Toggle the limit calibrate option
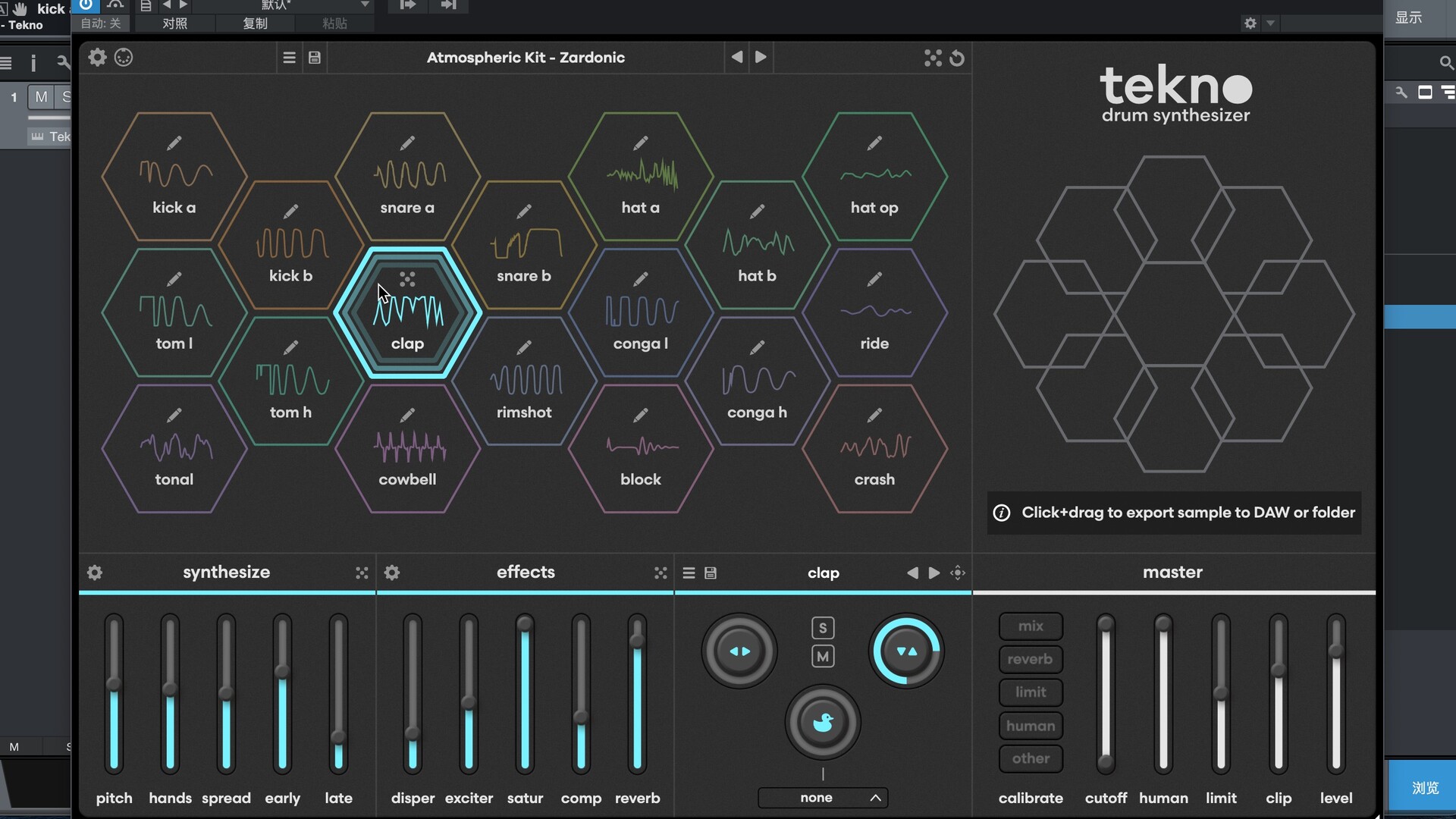This screenshot has width=1456, height=819. click(x=1031, y=692)
